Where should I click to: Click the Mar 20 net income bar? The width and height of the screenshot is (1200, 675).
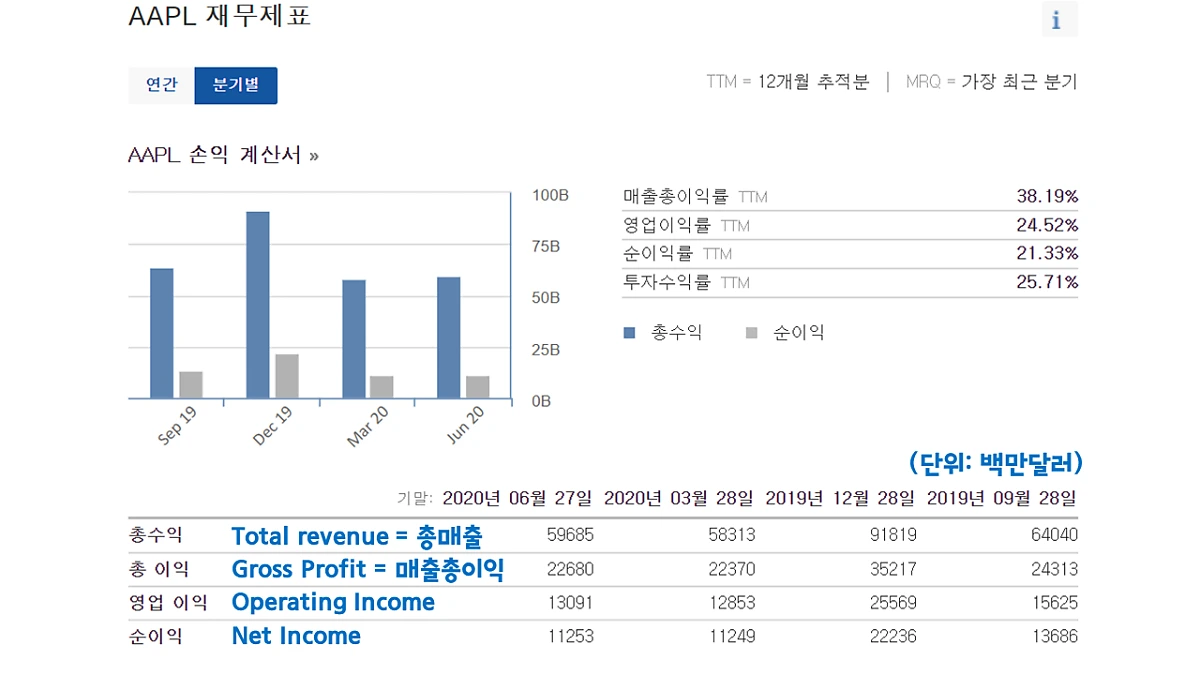pos(381,388)
